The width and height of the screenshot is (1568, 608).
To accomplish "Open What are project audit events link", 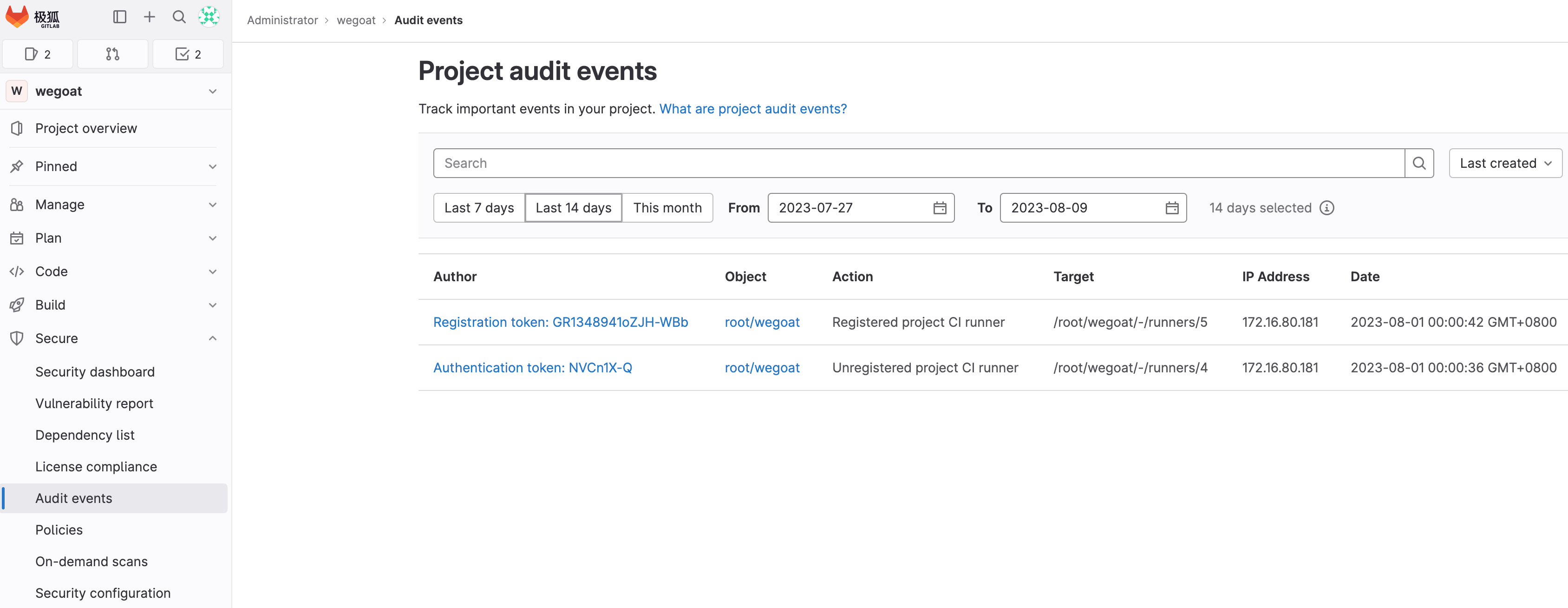I will pyautogui.click(x=752, y=109).
